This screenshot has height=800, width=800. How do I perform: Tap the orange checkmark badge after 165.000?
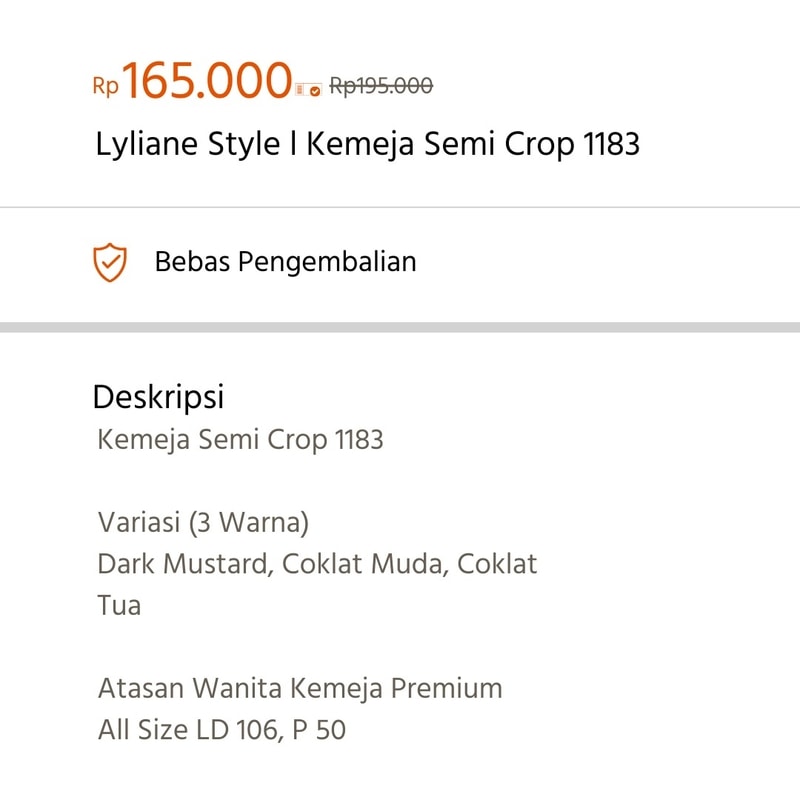(315, 91)
